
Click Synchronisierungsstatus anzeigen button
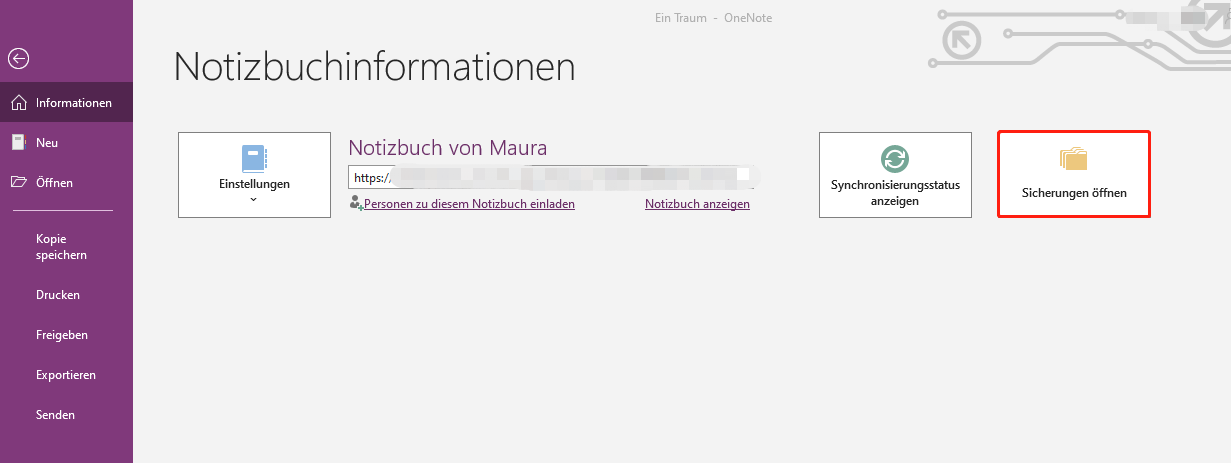click(x=895, y=175)
